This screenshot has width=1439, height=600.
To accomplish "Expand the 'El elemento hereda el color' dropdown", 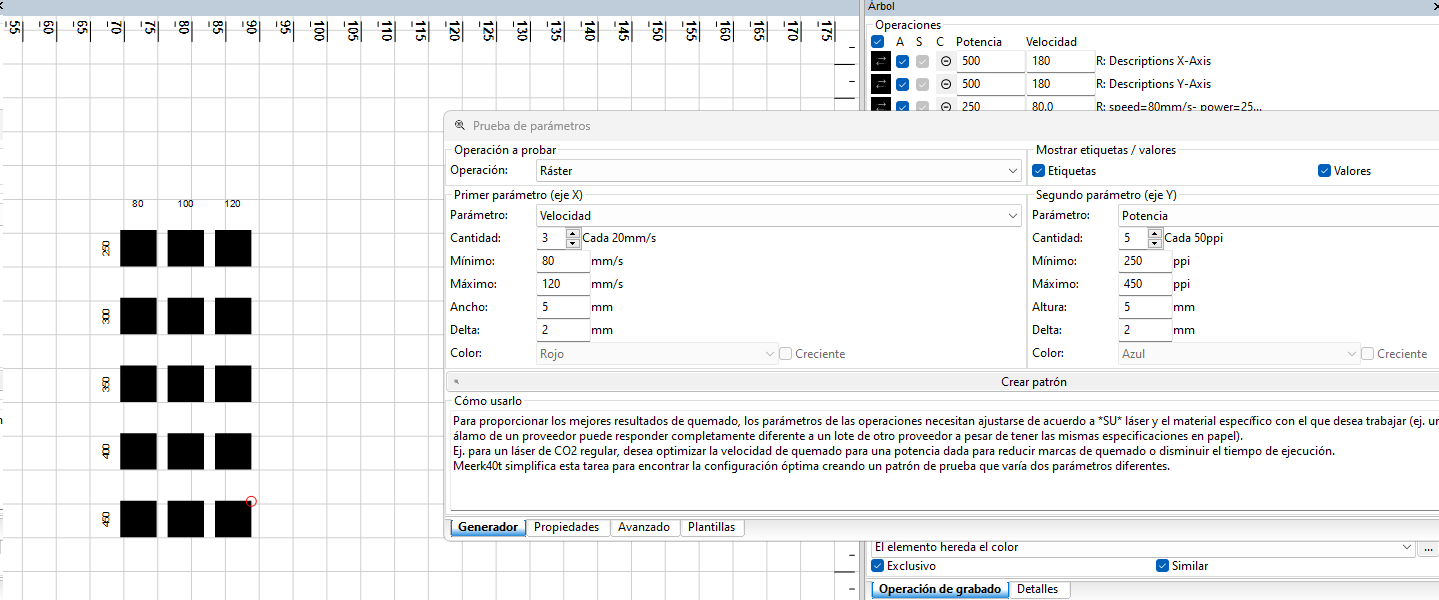I will point(1144,547).
